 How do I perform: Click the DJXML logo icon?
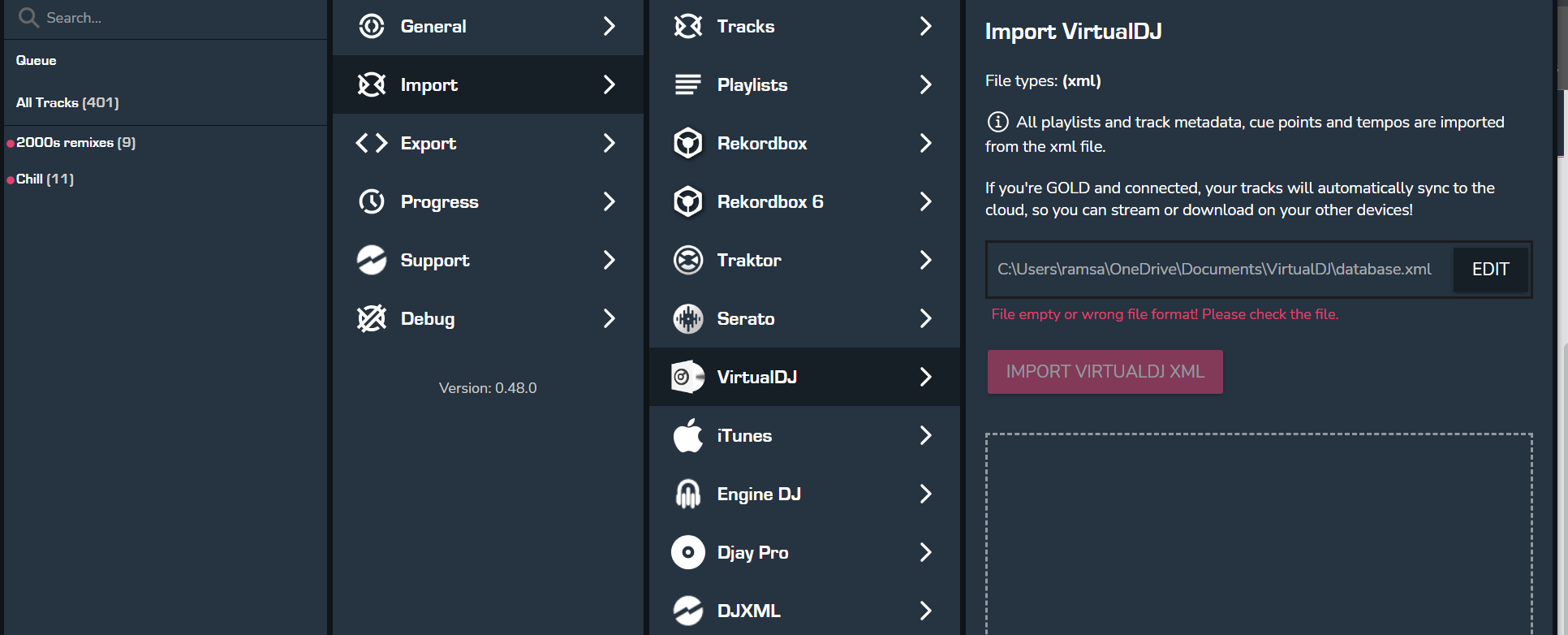tap(688, 611)
